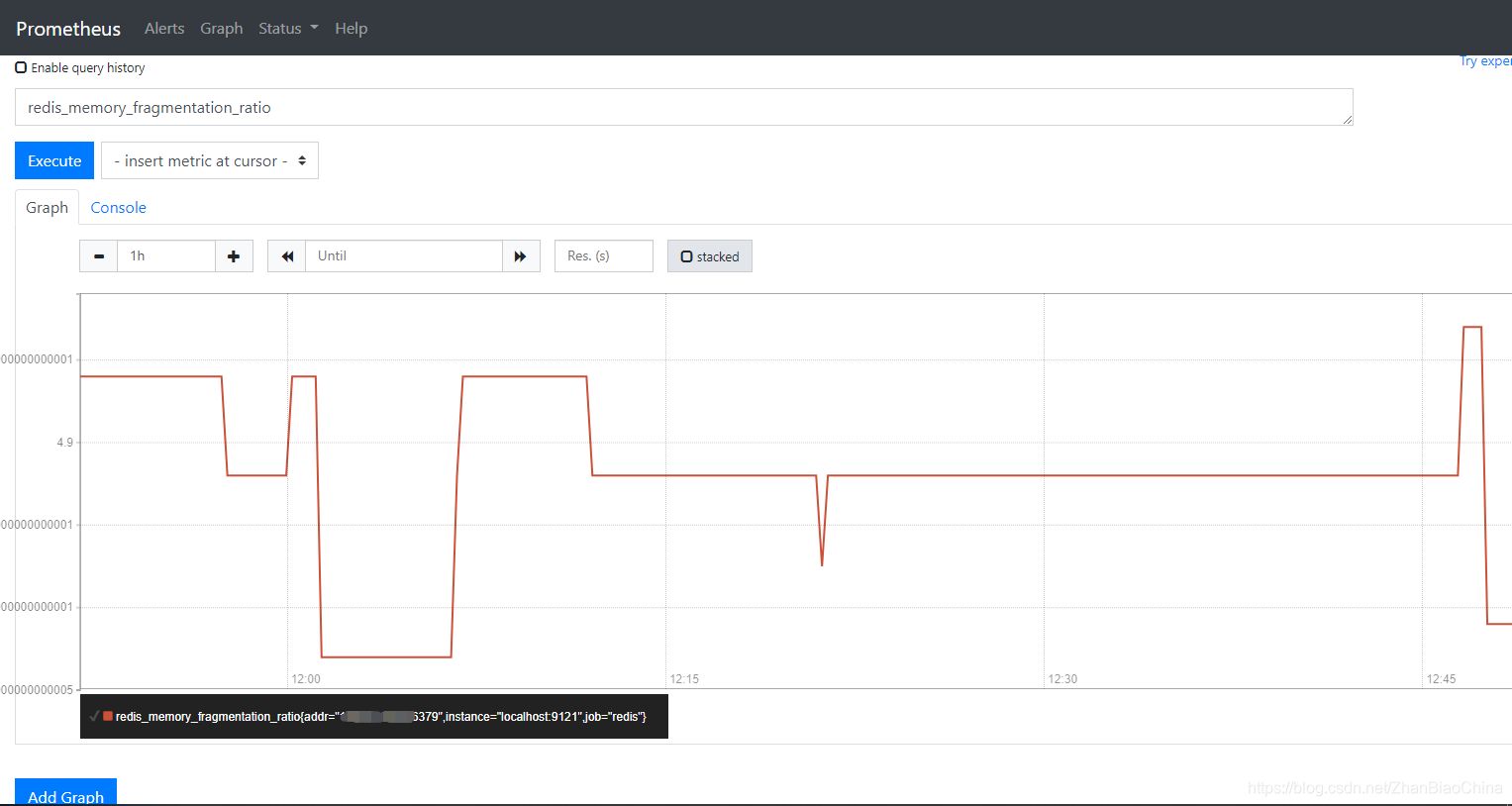
Task: Expand the Status menu in the navbar
Action: [x=288, y=29]
